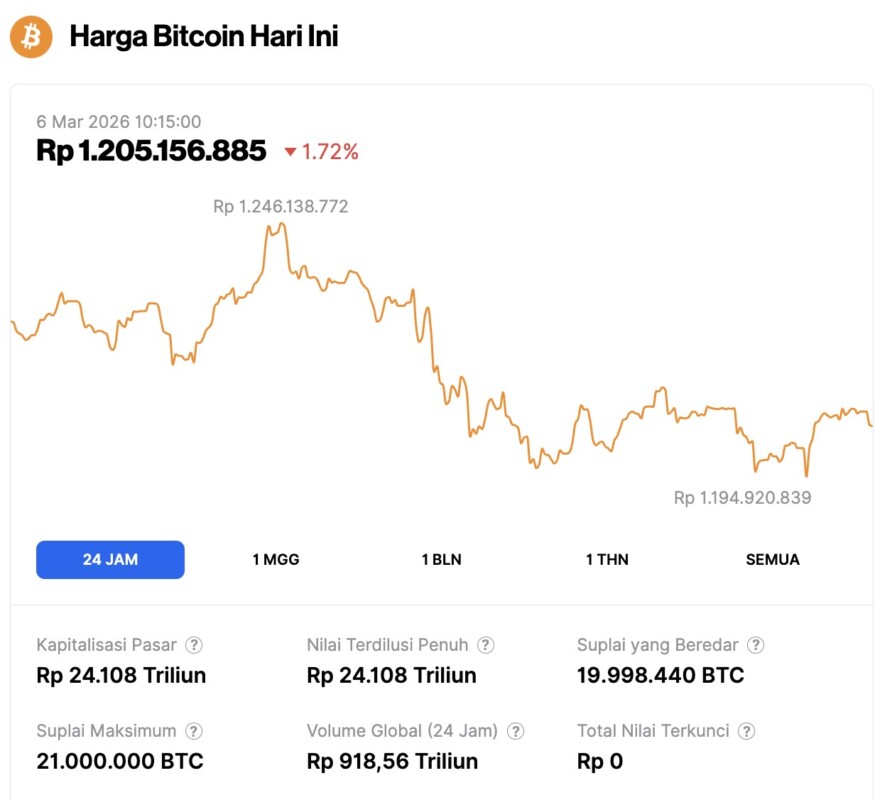Click Total Nilai Terkunci help icon
The image size is (875, 800).
pos(746,732)
